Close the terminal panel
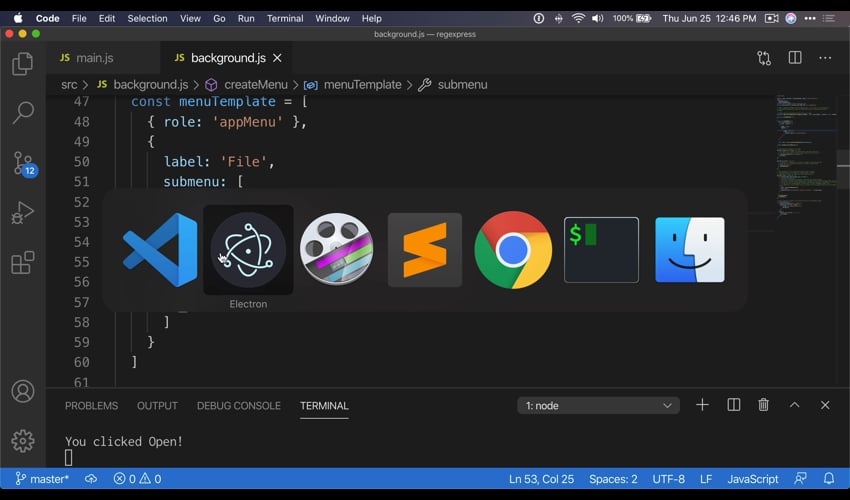Screen dimensions: 850x500 [825, 405]
